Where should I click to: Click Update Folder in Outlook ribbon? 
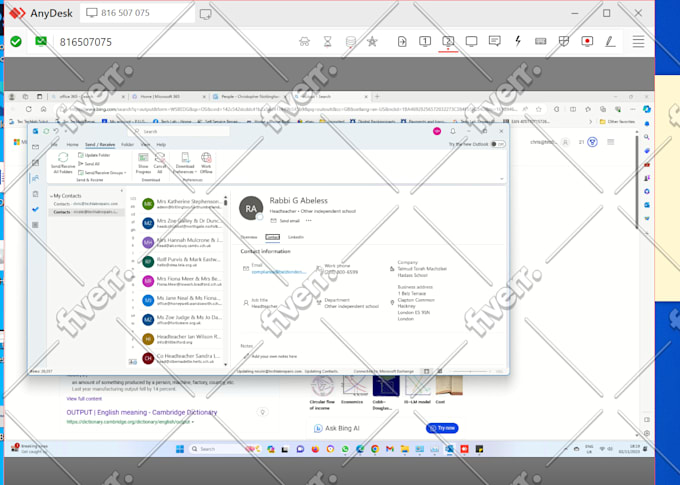pos(94,155)
